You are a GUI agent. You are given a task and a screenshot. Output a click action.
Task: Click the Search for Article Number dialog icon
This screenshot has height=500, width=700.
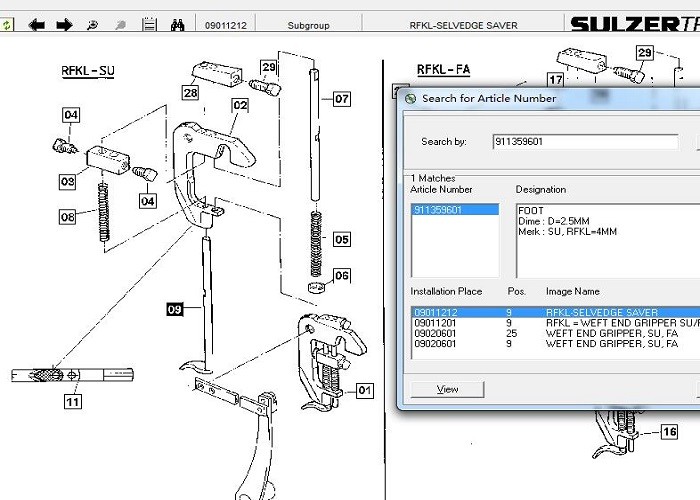[x=410, y=99]
